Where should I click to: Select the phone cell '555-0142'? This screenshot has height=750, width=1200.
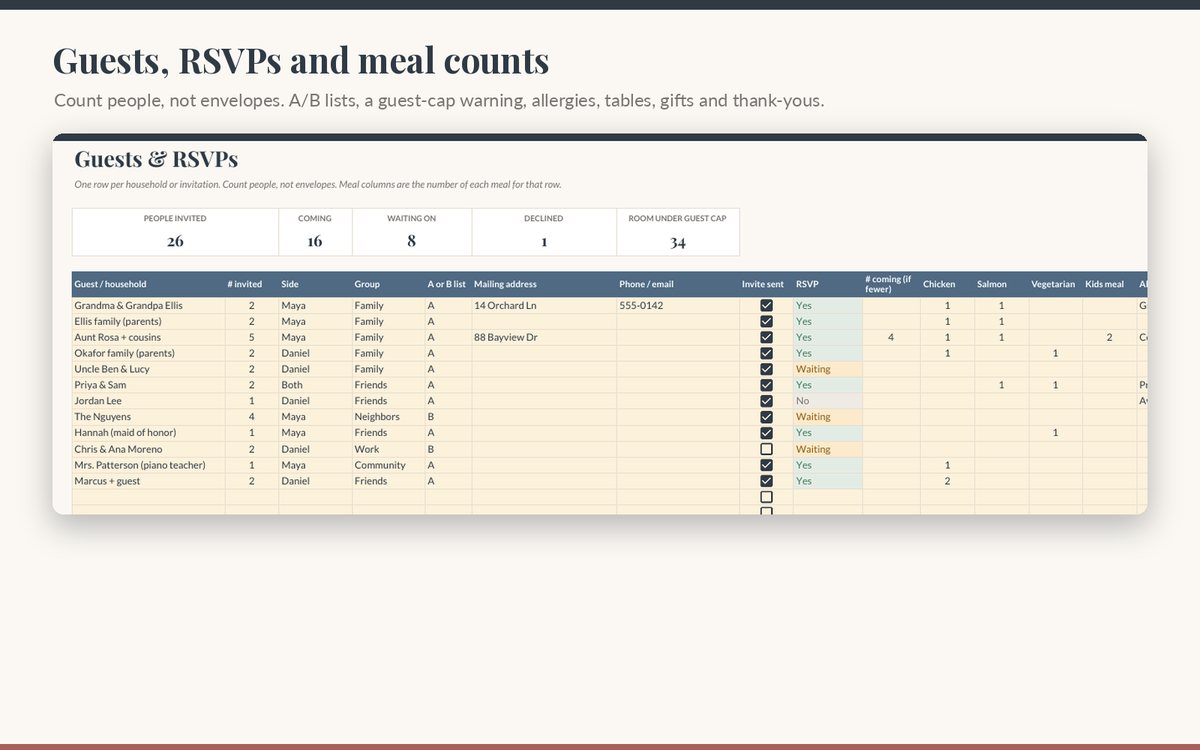point(678,305)
